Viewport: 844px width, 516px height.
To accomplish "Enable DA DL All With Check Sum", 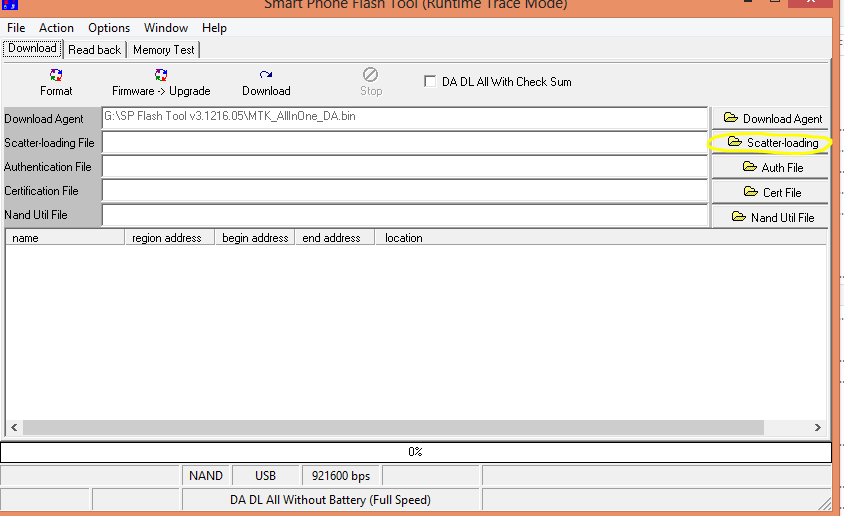I will click(430, 81).
